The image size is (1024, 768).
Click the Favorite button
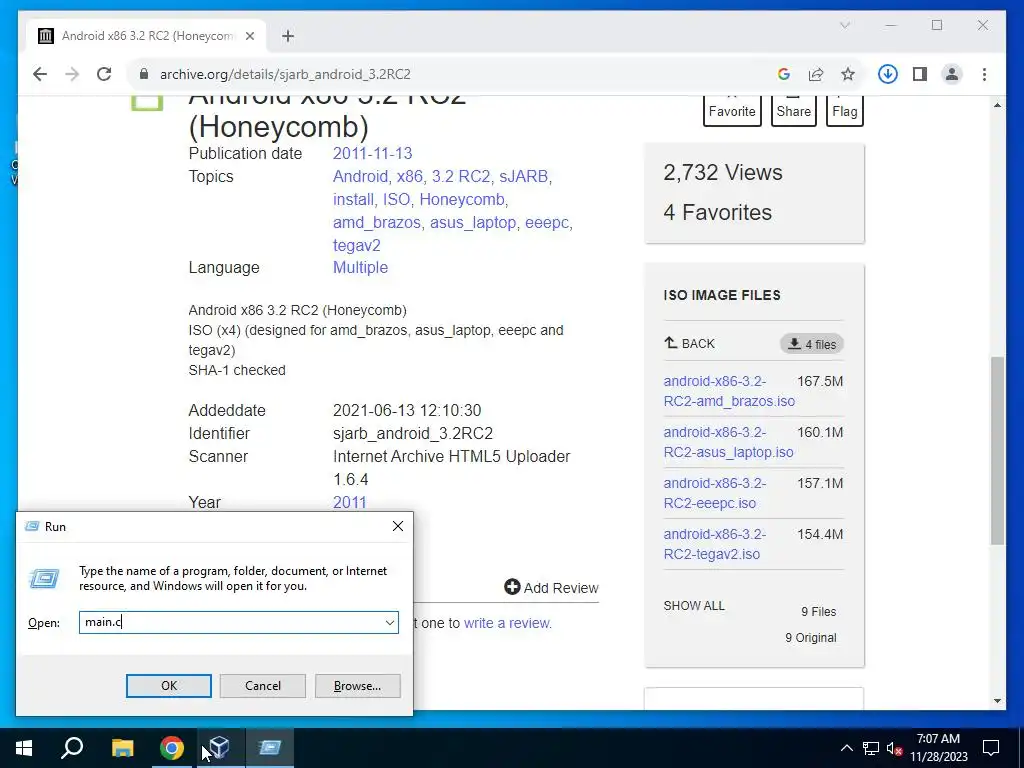[x=732, y=111]
